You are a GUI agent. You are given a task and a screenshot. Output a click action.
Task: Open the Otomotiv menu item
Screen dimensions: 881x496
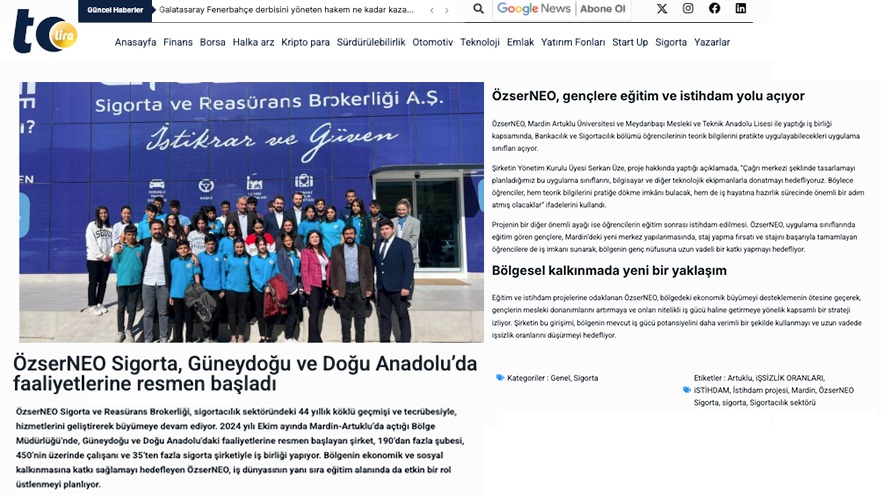(433, 42)
